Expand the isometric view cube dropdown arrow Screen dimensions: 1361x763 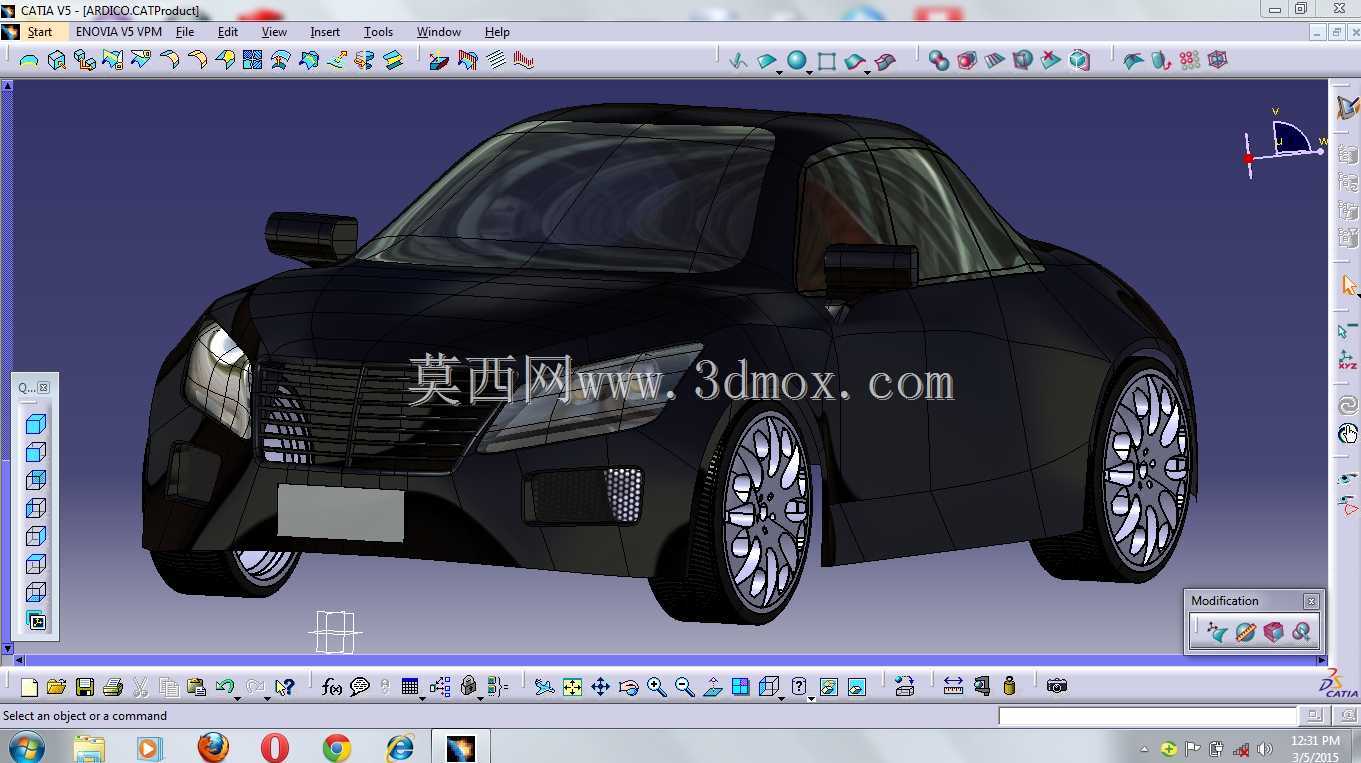click(x=781, y=698)
